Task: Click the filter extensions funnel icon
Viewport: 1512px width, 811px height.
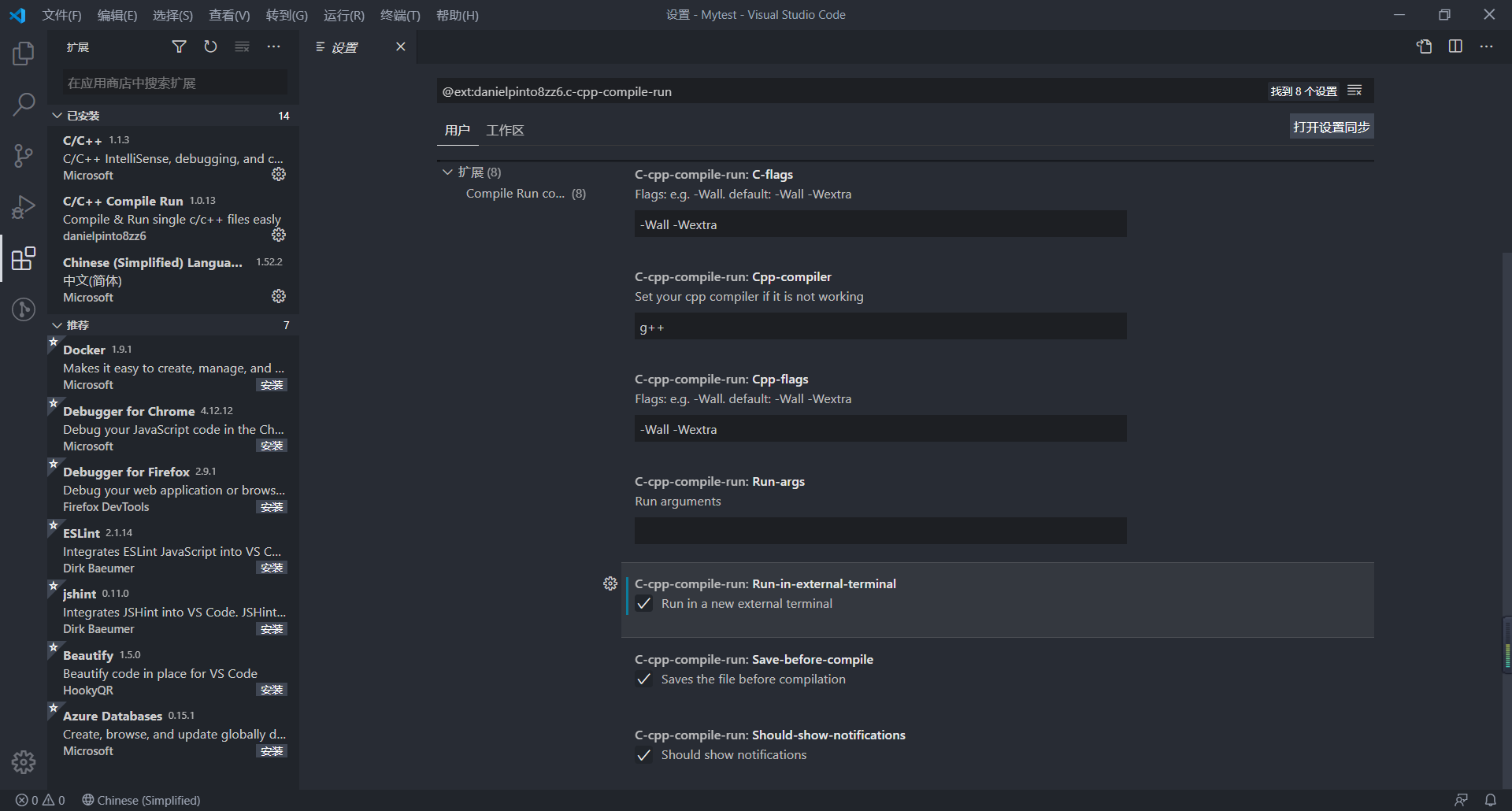Action: click(180, 47)
